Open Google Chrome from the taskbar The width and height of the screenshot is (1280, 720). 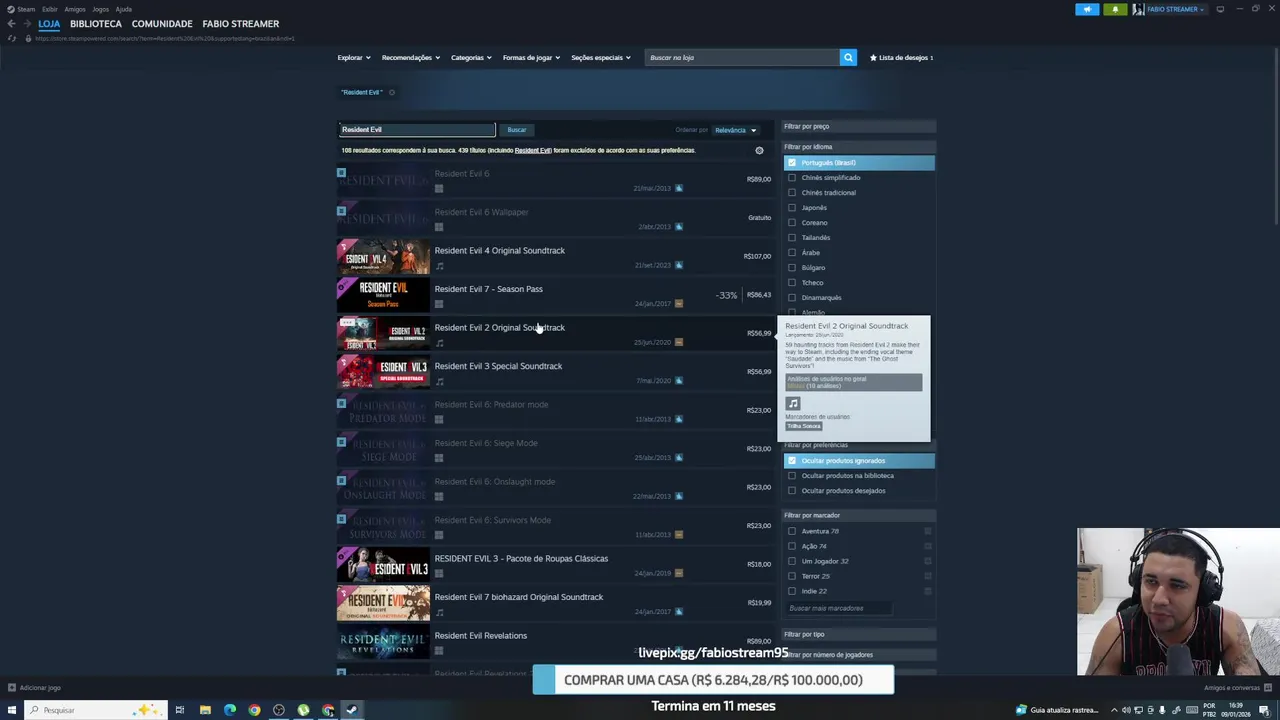pos(254,710)
